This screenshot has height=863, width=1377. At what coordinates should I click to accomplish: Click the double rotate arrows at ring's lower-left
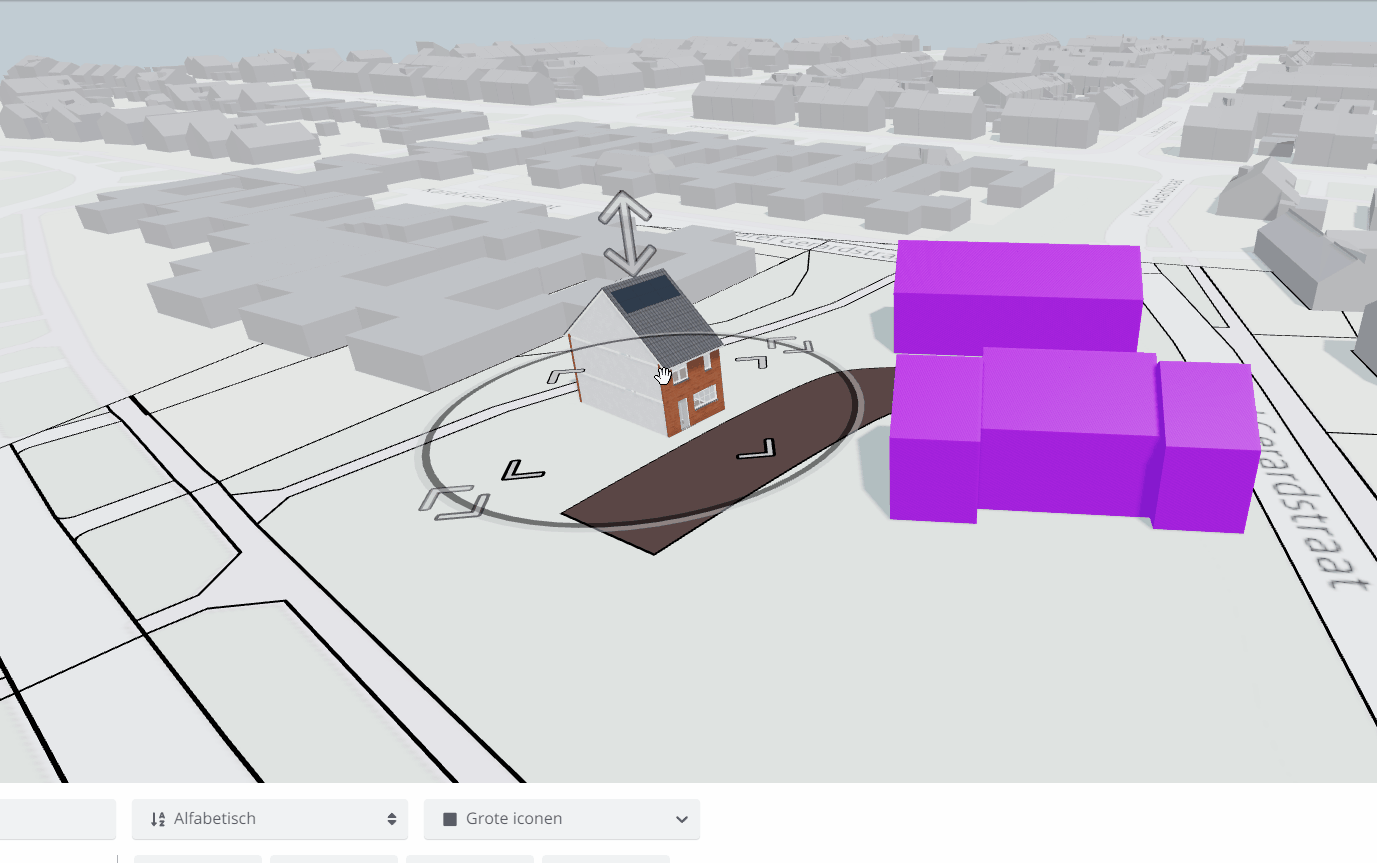453,502
